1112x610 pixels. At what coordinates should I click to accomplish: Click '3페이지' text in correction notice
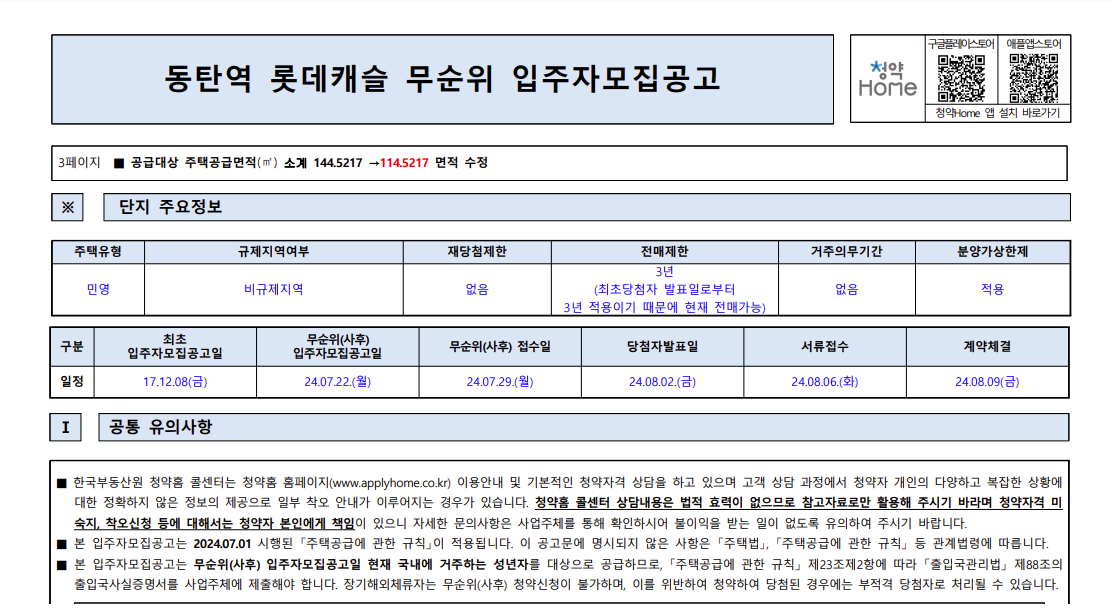[x=79, y=162]
